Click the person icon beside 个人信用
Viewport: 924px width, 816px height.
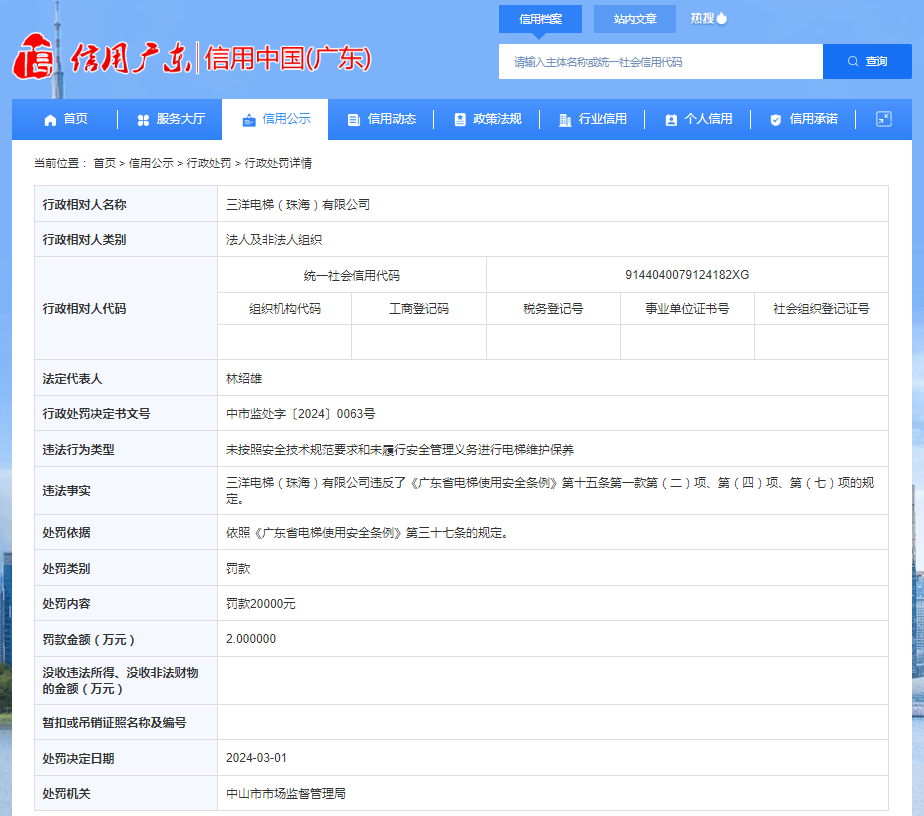671,120
